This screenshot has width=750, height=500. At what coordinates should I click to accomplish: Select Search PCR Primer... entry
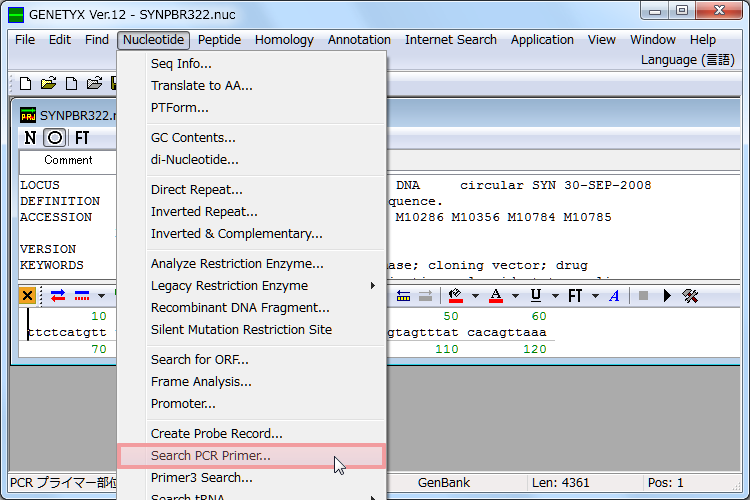252,456
